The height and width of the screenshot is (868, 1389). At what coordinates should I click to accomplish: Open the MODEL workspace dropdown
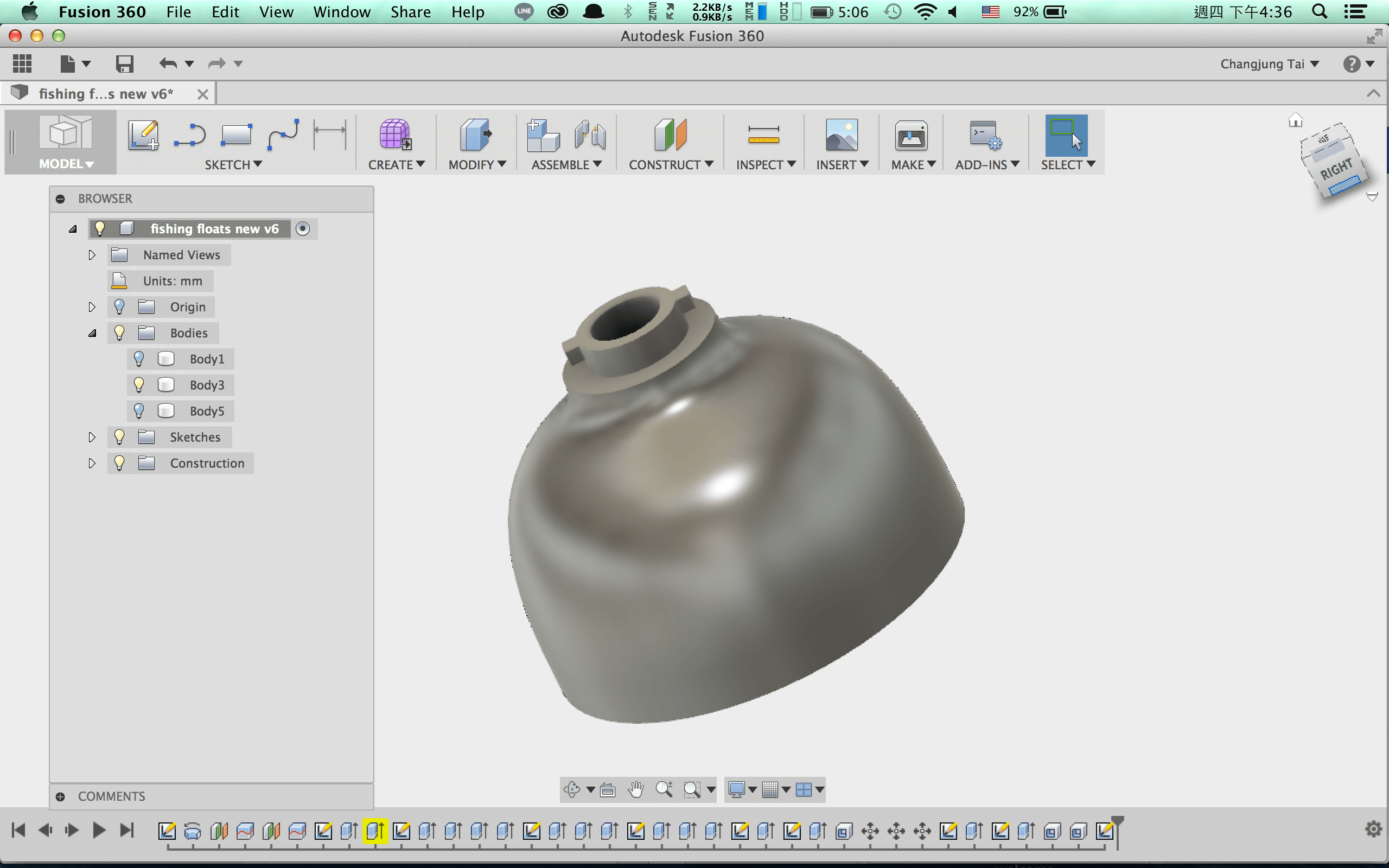[66, 164]
